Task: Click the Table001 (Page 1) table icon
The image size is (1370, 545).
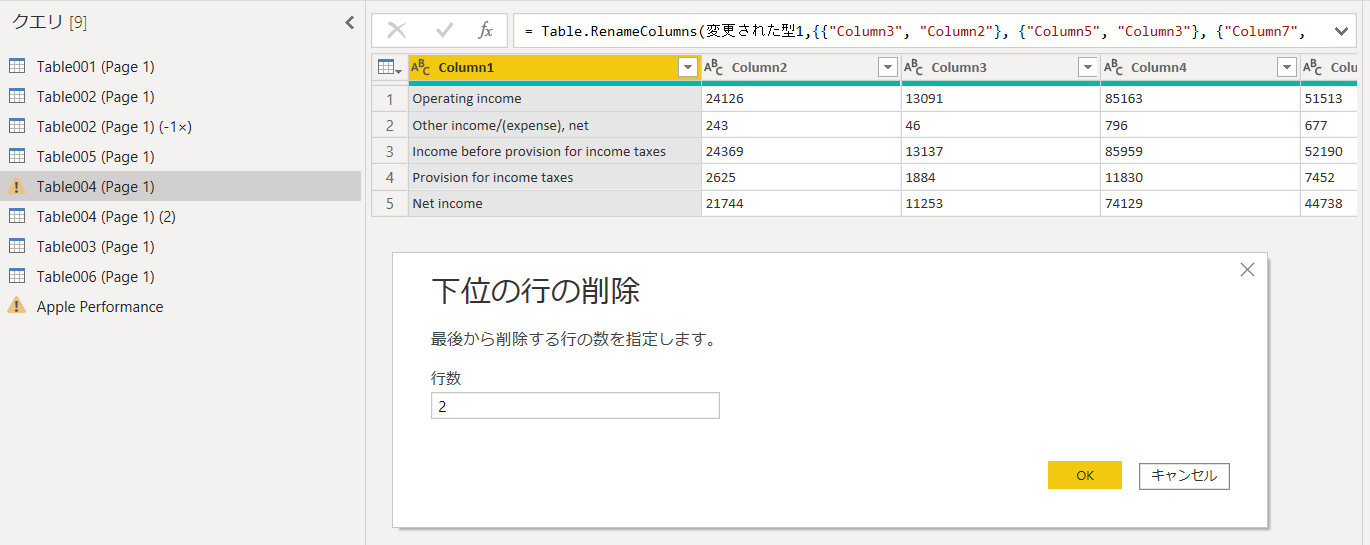Action: [17, 66]
